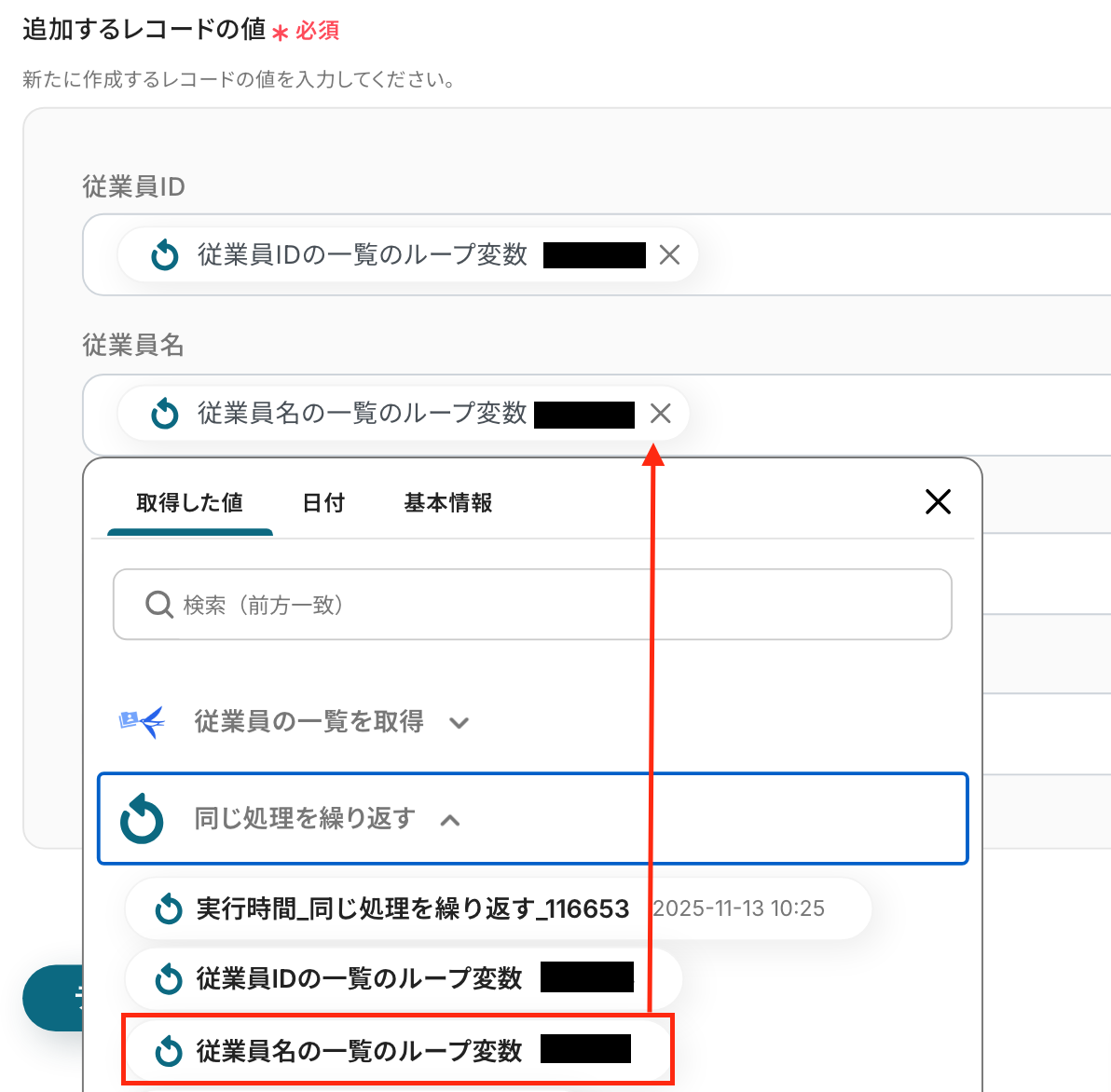The height and width of the screenshot is (1092, 1111).
Task: Click loop icon on 従業員名の一覧 list row
Action: 169,1051
